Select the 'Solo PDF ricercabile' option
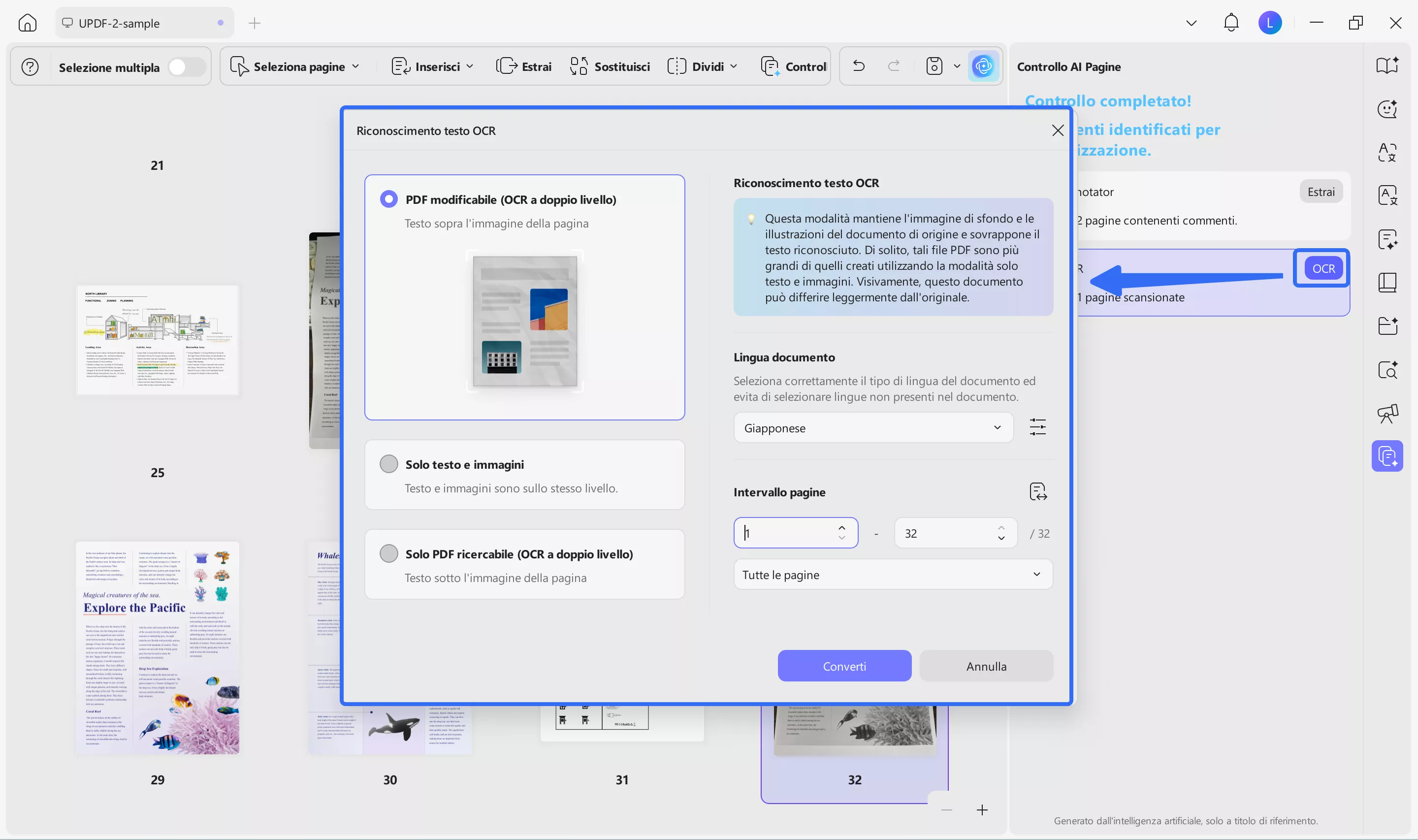 [389, 553]
